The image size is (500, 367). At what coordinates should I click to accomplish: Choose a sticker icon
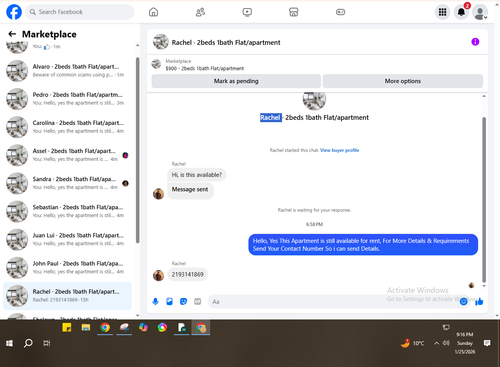pos(183,302)
